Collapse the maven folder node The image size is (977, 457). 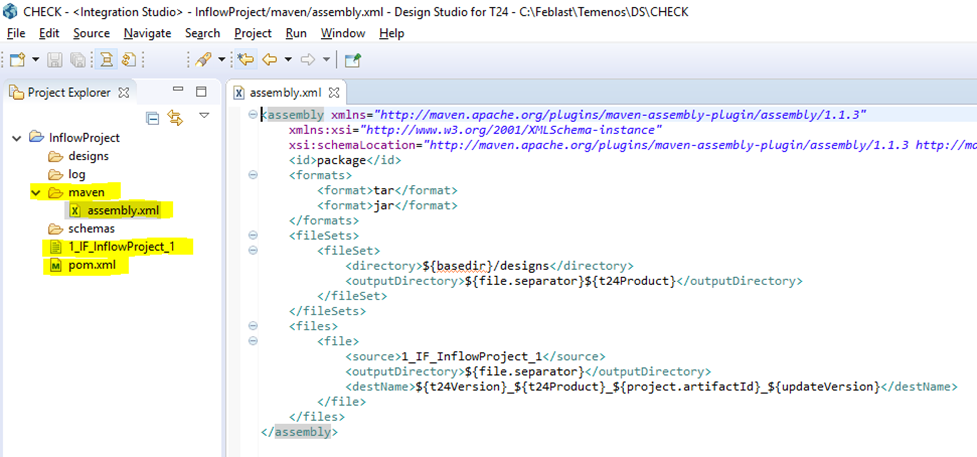35,192
